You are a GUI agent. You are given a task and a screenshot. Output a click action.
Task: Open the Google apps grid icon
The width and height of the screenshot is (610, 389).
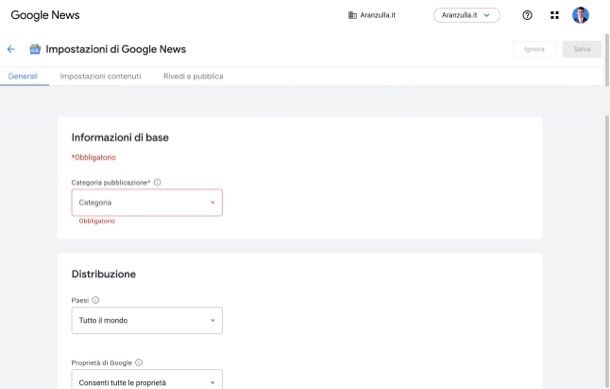pos(554,15)
